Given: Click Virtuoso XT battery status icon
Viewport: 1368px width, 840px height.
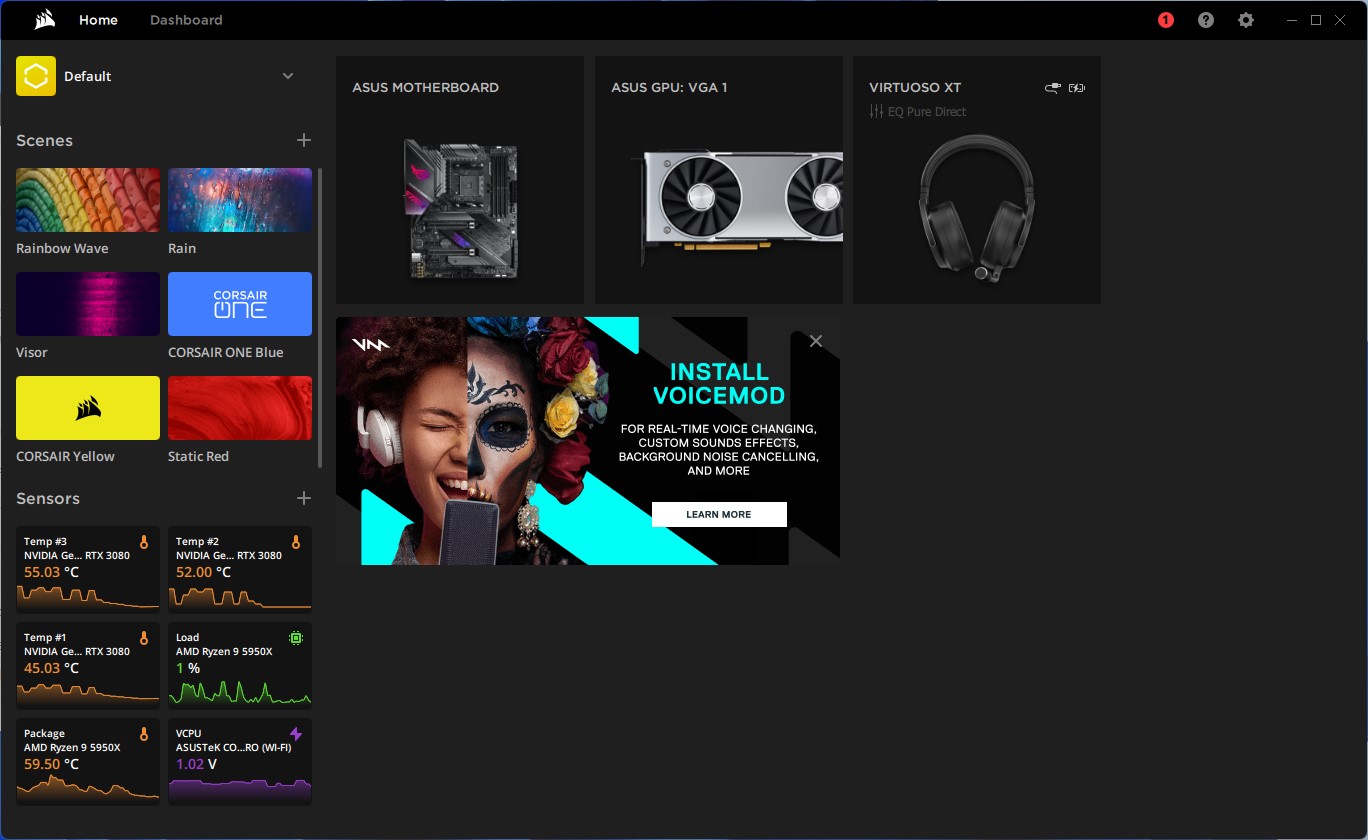Looking at the screenshot, I should pos(1077,88).
